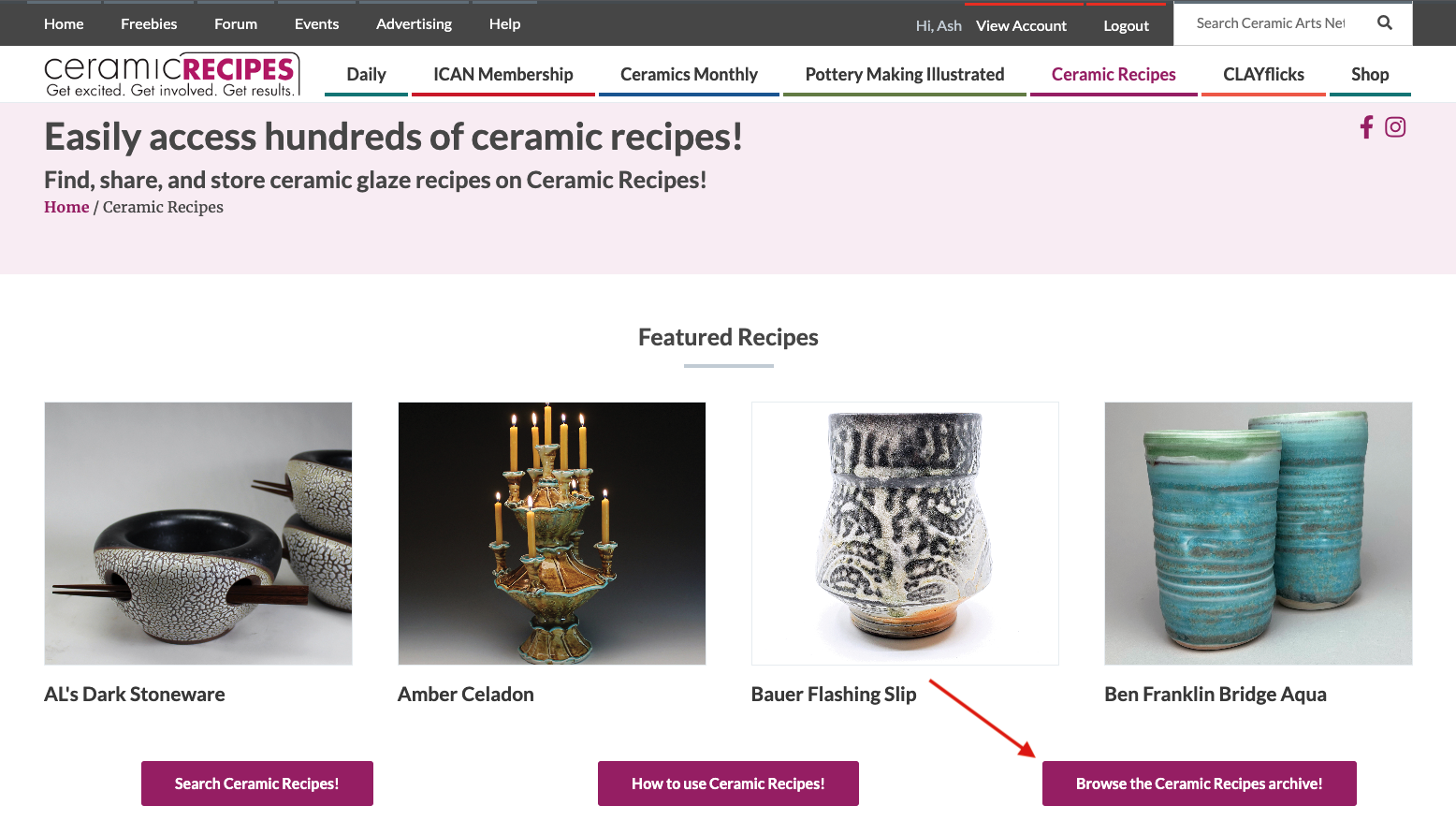Open AL's Dark Stoneware recipe image

(198, 534)
